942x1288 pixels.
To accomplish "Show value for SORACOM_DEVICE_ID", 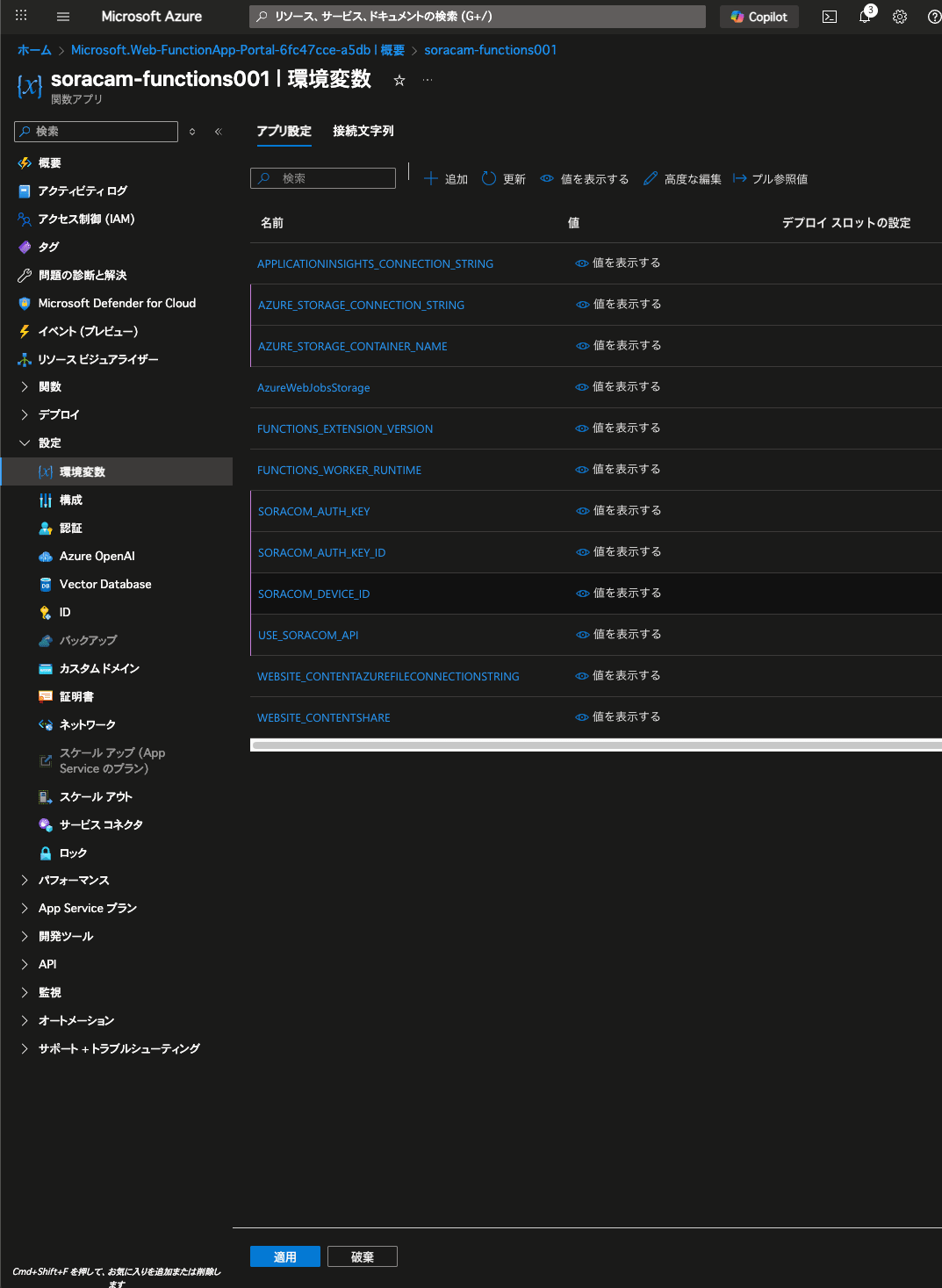I will pos(619,594).
